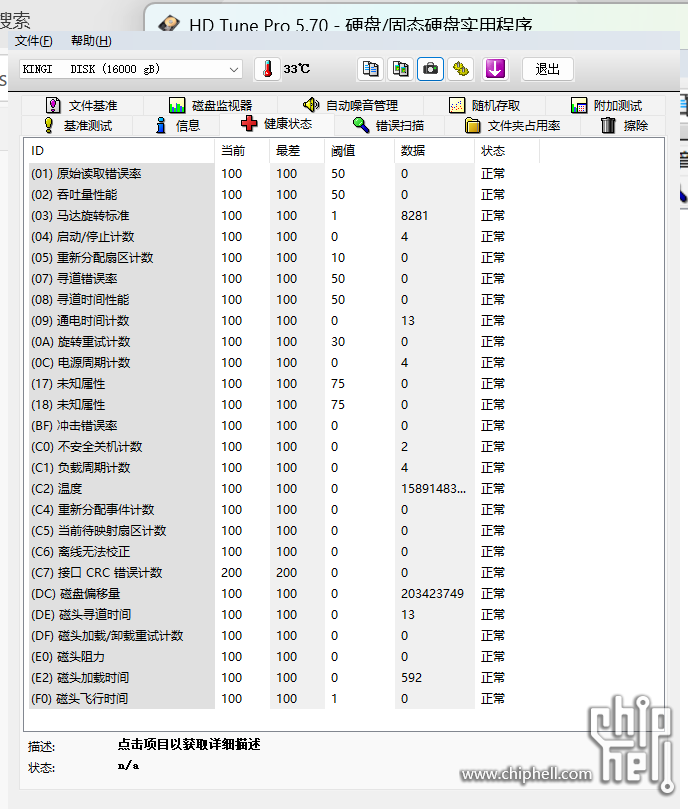
Task: Select the (DC) 磁盘偏移量 row
Action: tap(284, 594)
